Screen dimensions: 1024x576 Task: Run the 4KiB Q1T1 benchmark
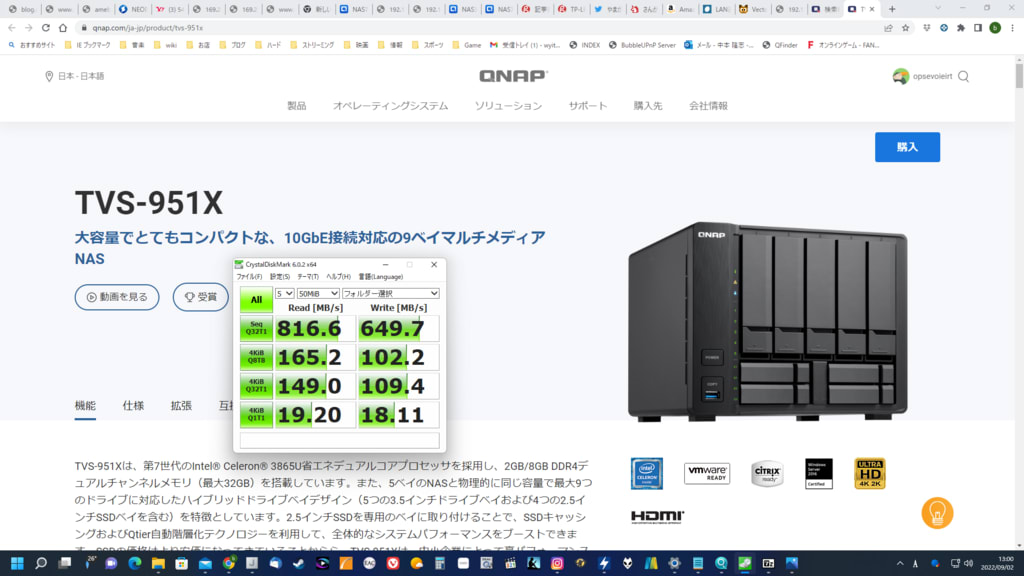point(256,415)
